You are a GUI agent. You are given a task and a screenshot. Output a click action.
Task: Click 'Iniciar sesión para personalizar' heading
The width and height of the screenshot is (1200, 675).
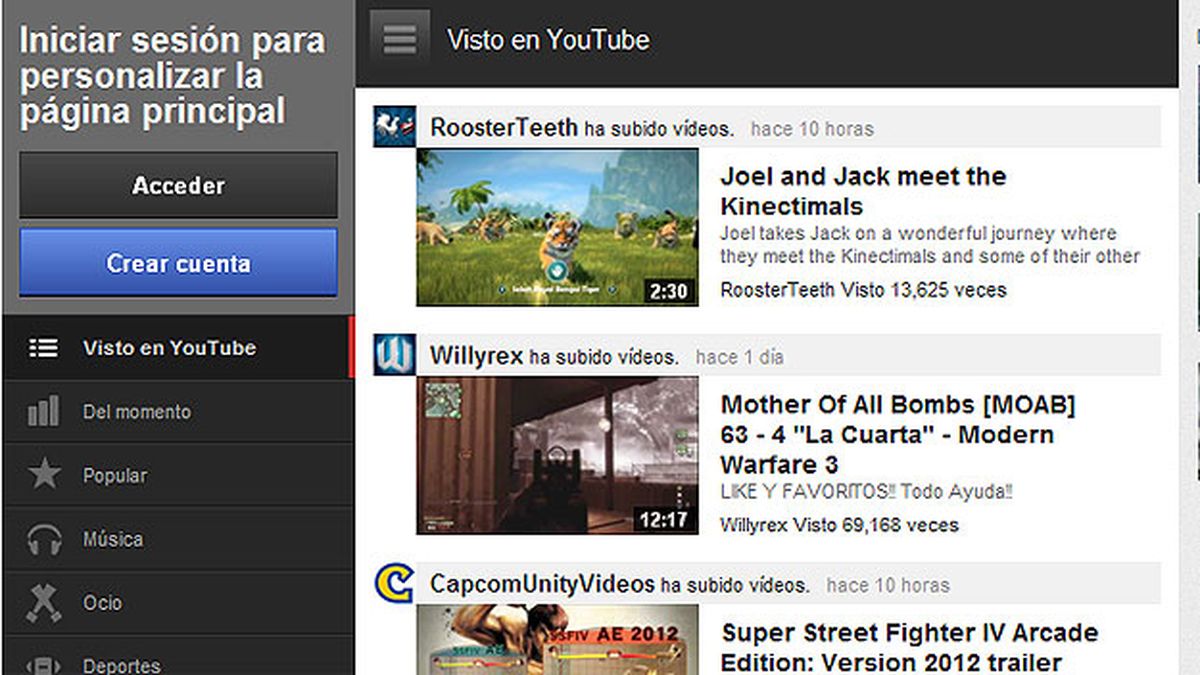172,75
